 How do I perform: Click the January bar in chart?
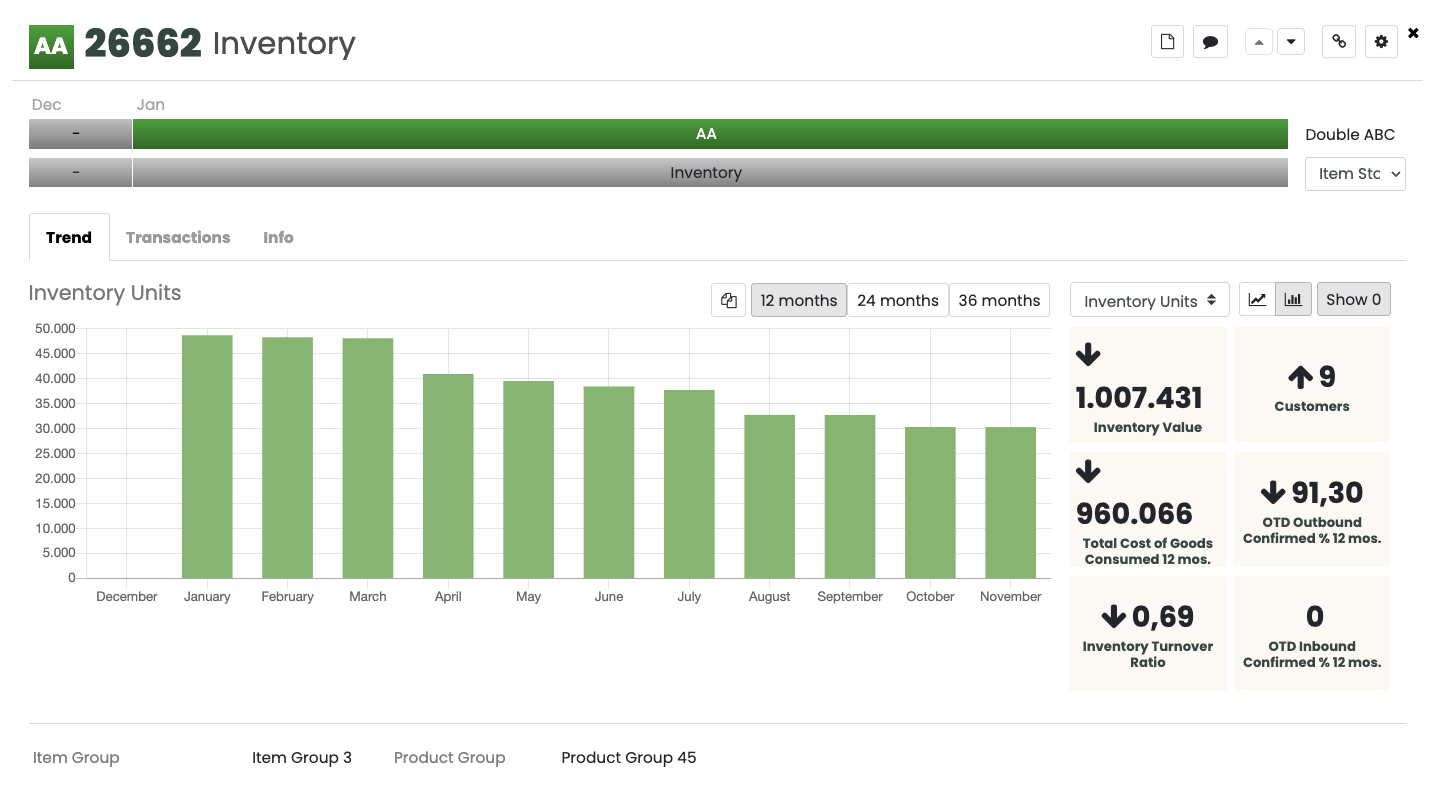(207, 456)
